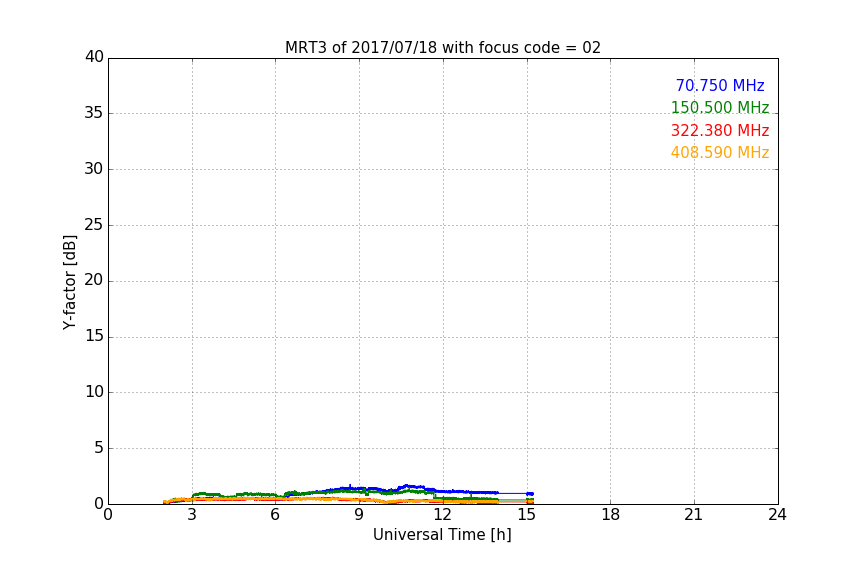
Task: Click the x-axis tick label '18'
Action: pyautogui.click(x=611, y=515)
